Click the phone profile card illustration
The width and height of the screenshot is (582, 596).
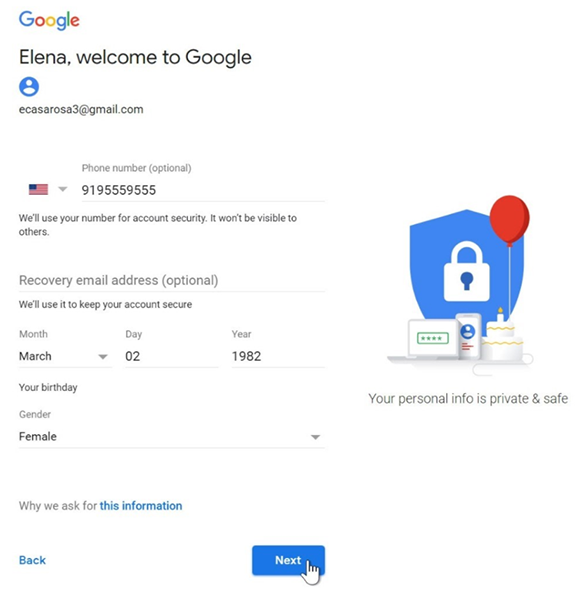pyautogui.click(x=468, y=336)
